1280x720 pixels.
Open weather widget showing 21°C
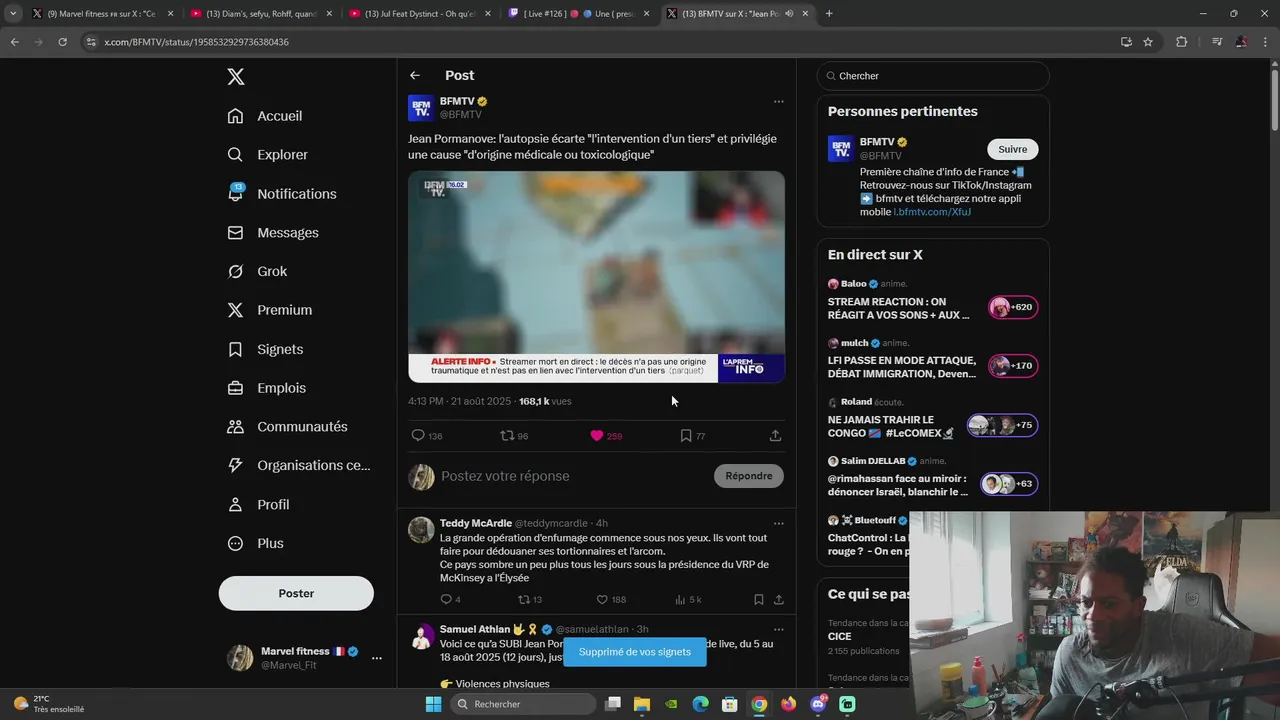(50, 704)
